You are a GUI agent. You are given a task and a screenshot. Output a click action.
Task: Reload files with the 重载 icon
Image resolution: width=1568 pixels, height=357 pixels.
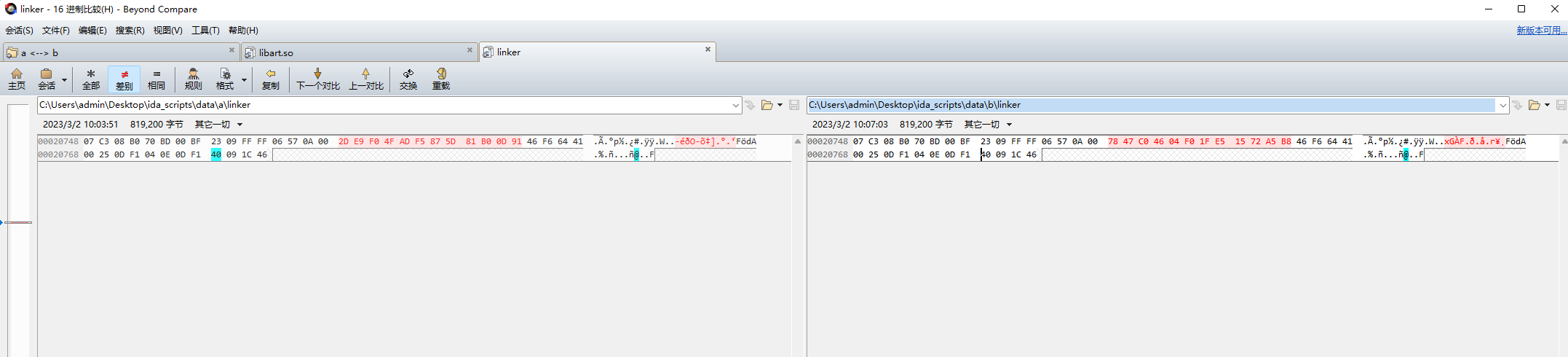(441, 79)
